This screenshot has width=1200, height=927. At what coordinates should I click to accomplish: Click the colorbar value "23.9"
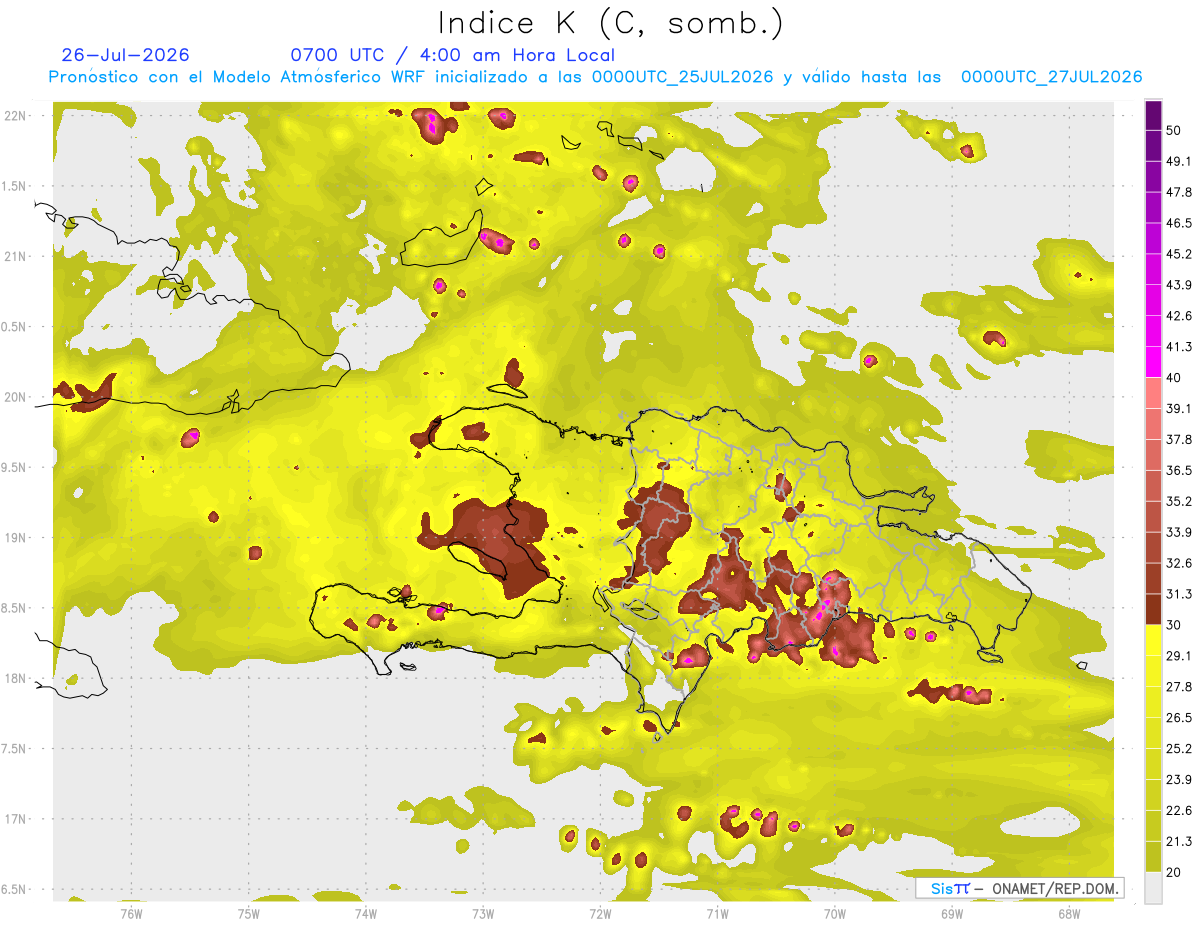1180,779
